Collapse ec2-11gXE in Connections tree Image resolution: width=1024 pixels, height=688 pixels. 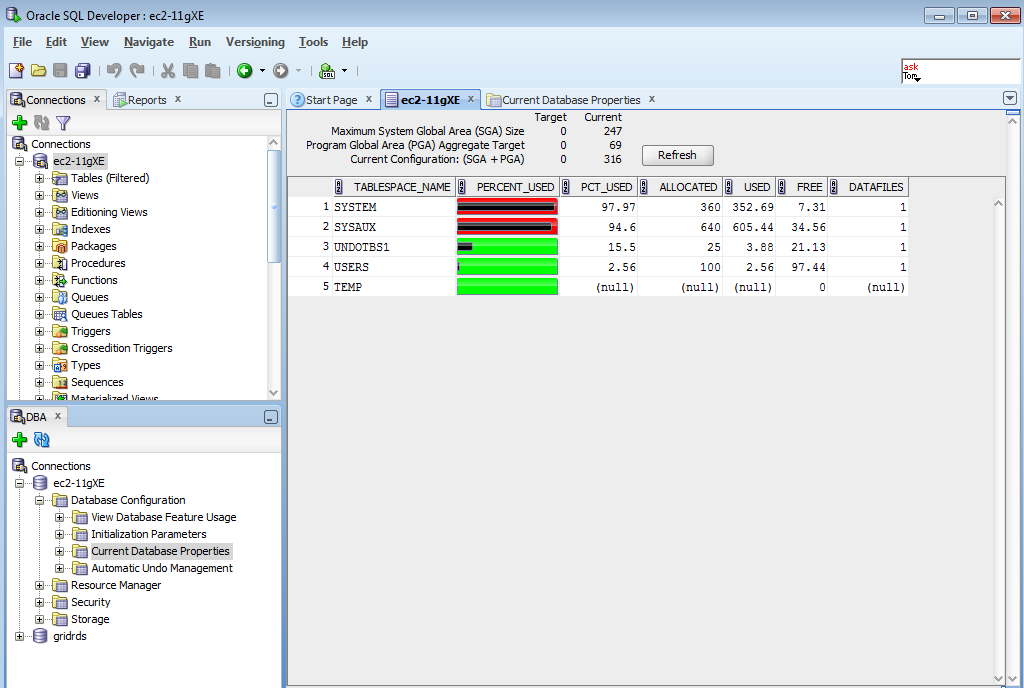click(20, 161)
